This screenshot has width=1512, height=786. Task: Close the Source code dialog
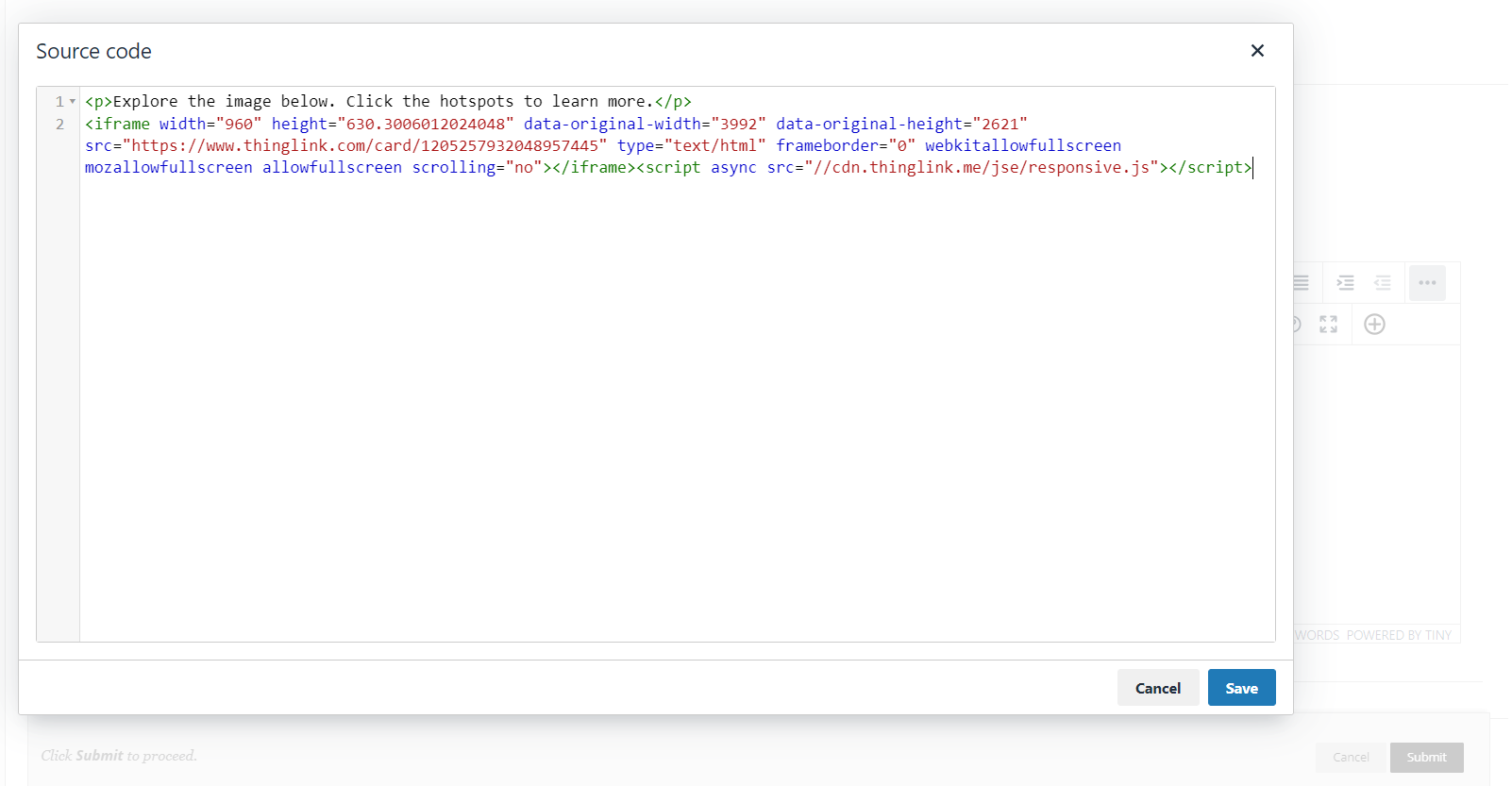(1257, 51)
